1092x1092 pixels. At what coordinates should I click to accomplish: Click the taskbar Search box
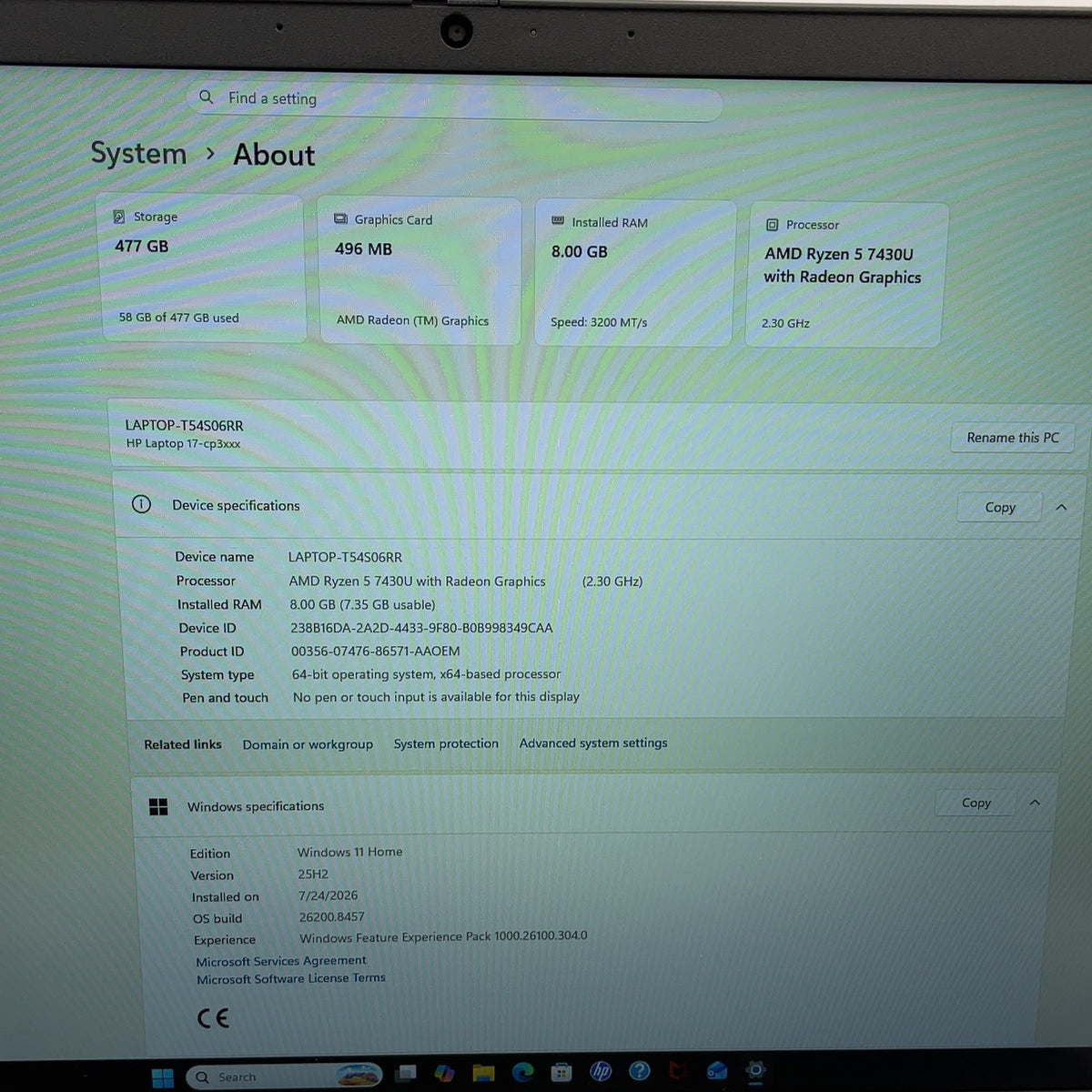tap(284, 1077)
